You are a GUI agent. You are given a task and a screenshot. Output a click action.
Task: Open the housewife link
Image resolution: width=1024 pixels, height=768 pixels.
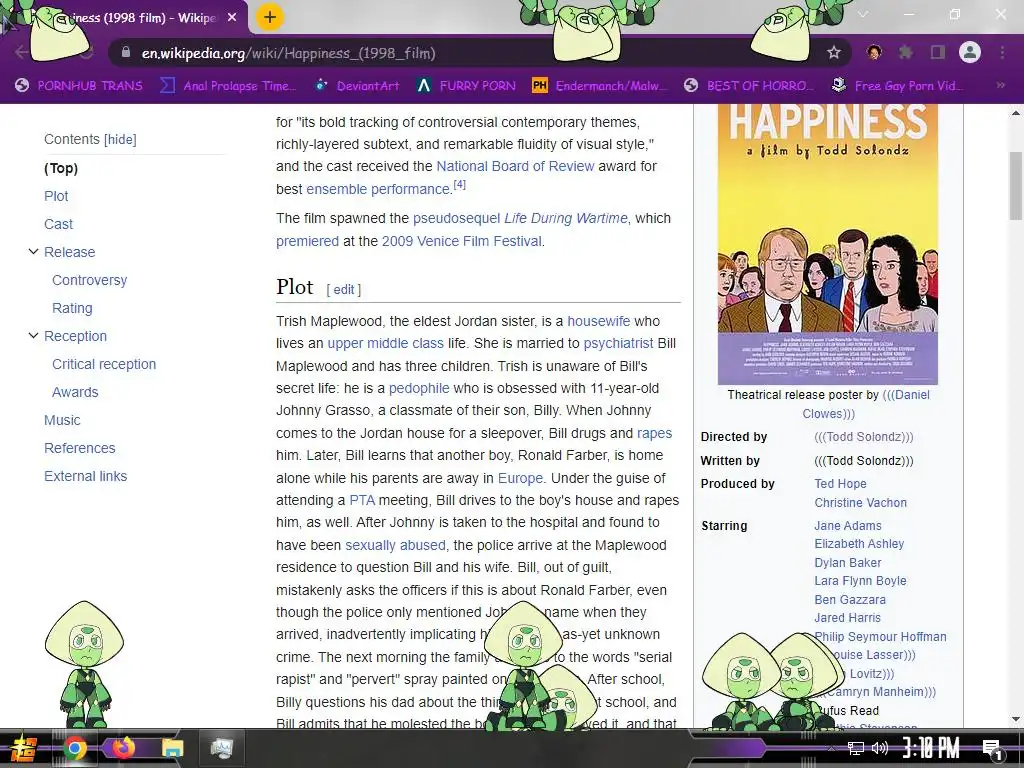pos(599,321)
